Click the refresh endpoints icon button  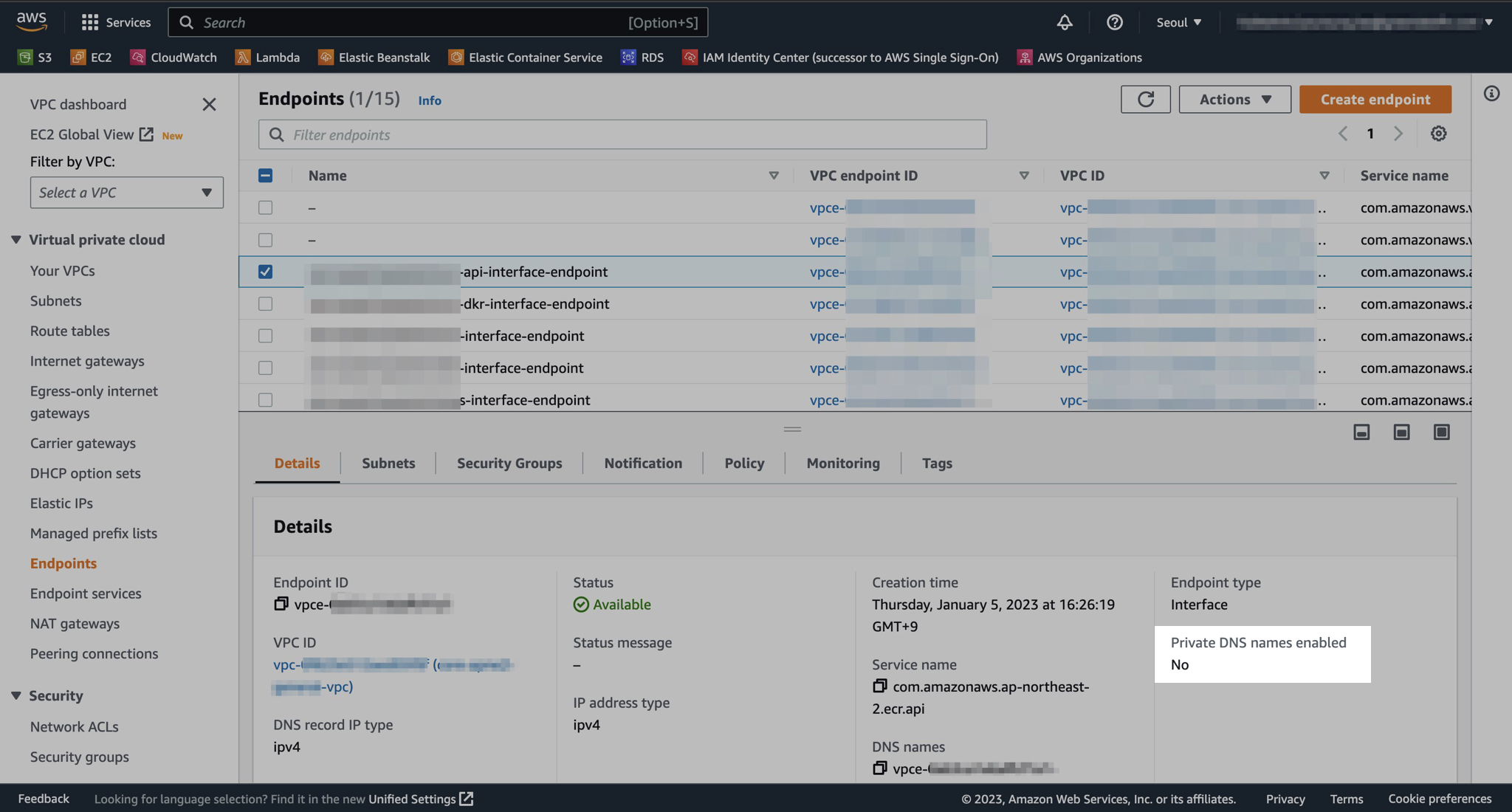pos(1145,99)
